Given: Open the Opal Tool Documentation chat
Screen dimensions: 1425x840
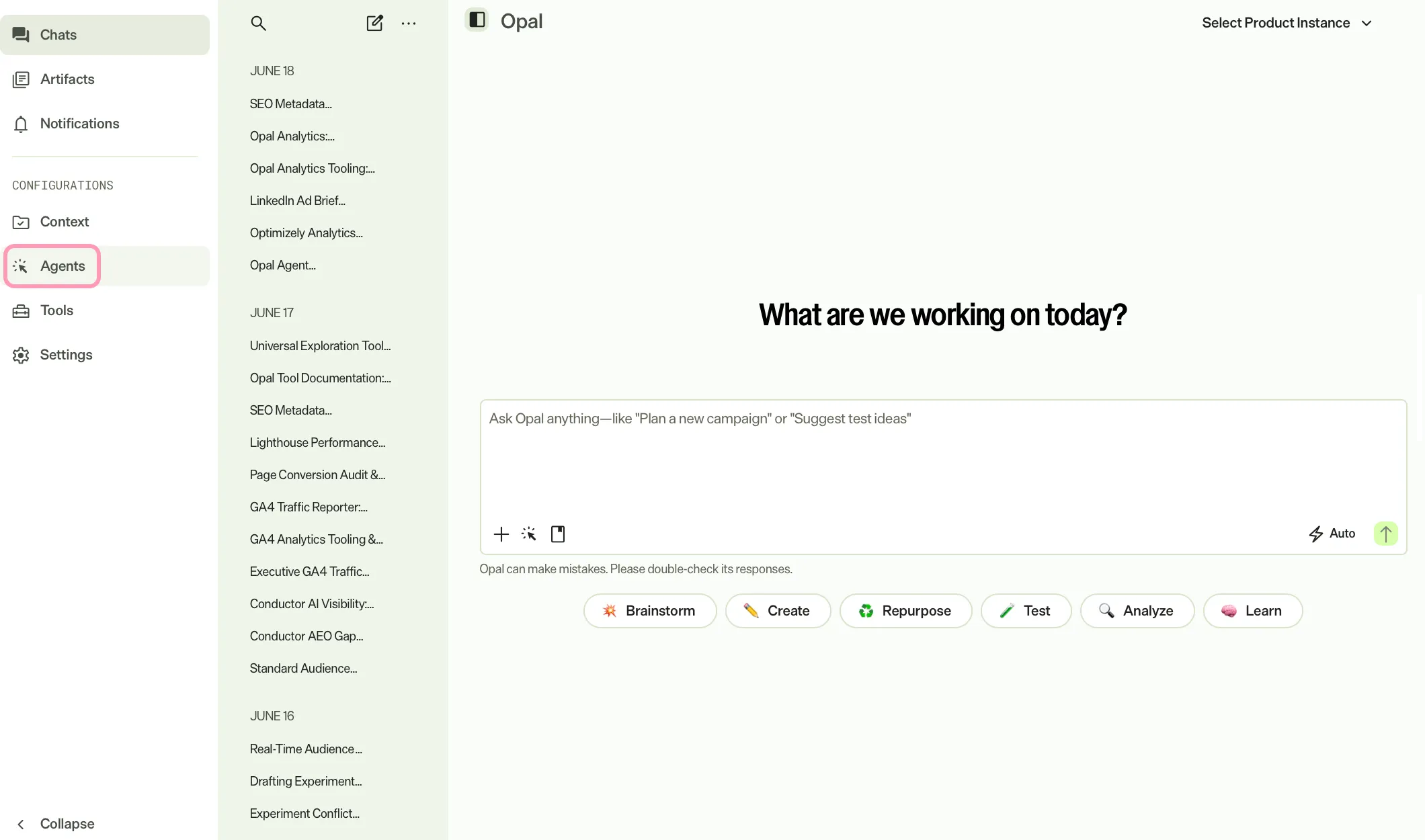Looking at the screenshot, I should (x=321, y=378).
